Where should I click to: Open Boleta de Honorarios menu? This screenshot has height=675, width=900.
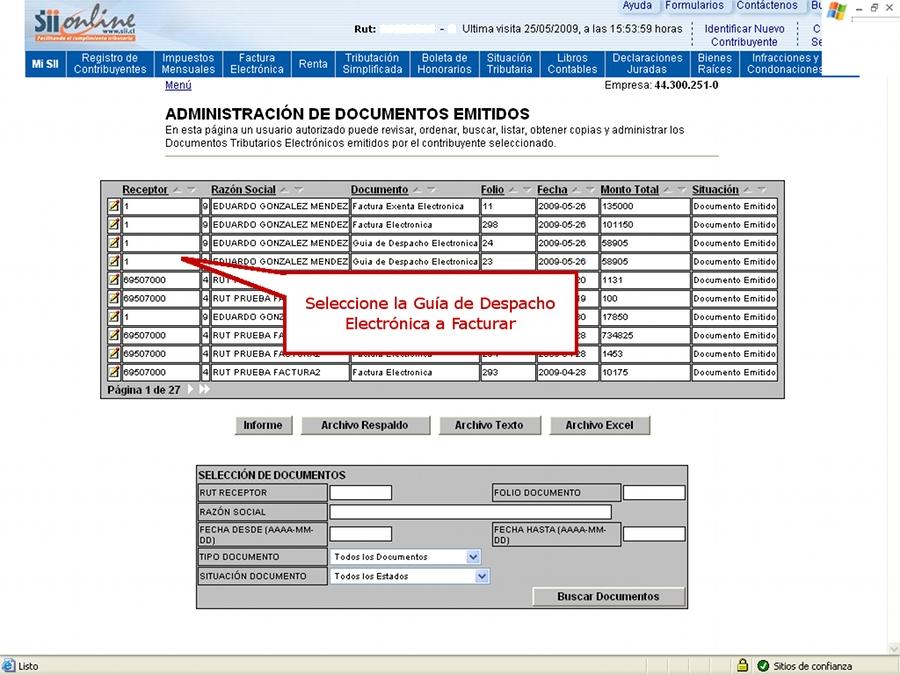pos(445,64)
